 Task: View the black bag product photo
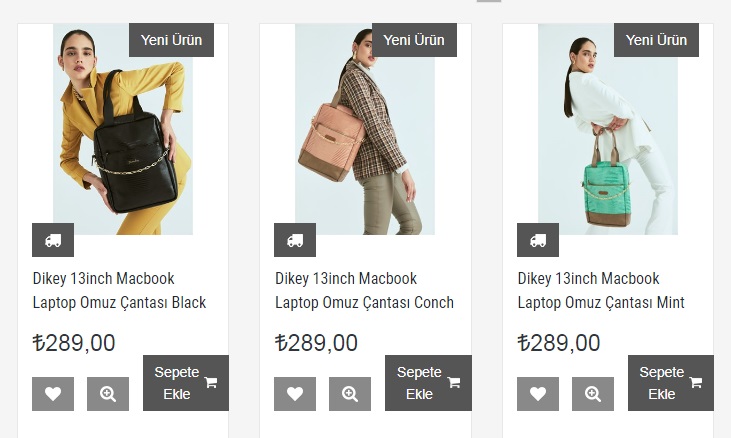[x=123, y=129]
